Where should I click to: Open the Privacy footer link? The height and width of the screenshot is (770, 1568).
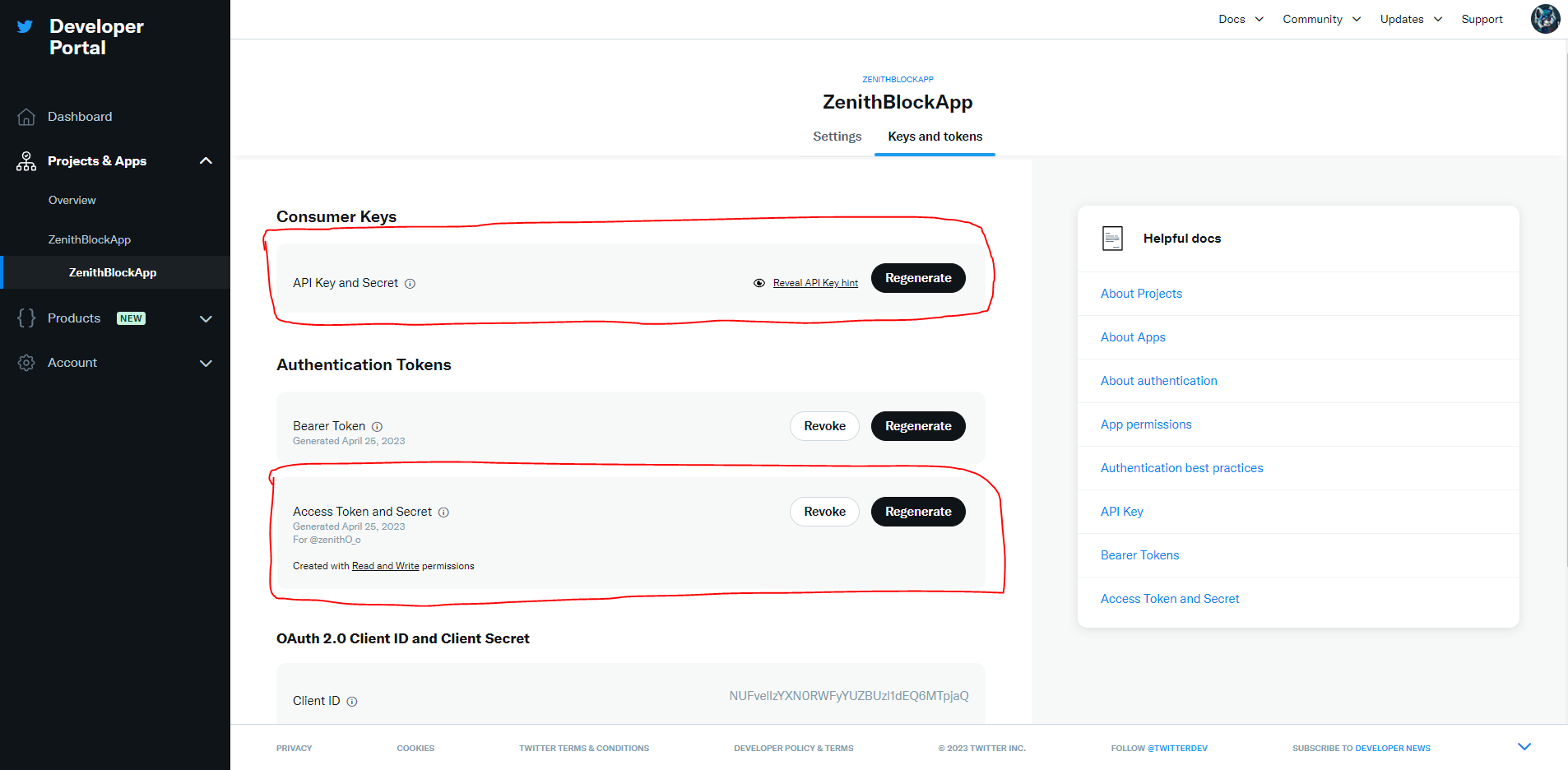[x=295, y=749]
